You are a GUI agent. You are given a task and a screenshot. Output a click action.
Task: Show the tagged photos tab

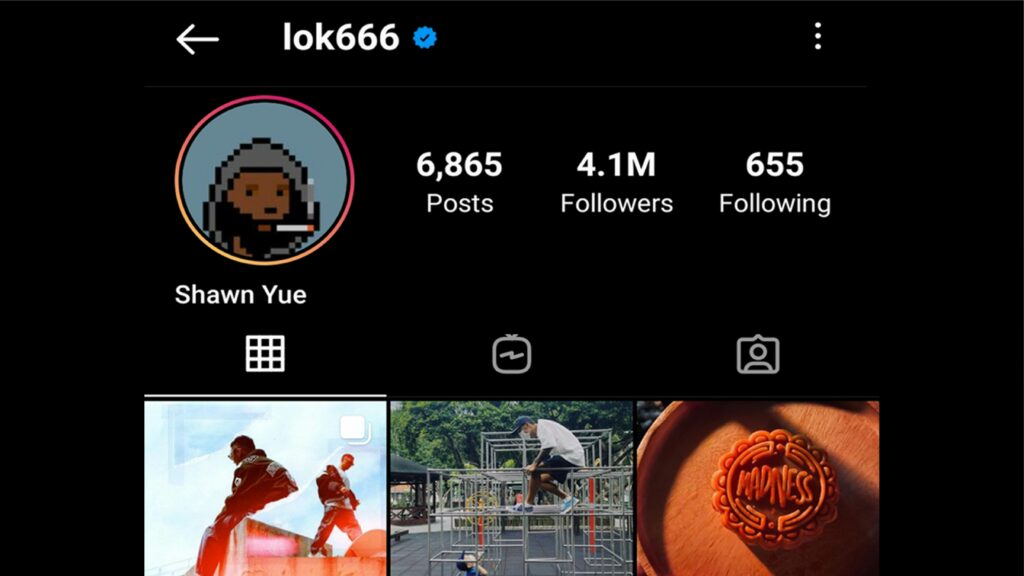click(758, 354)
